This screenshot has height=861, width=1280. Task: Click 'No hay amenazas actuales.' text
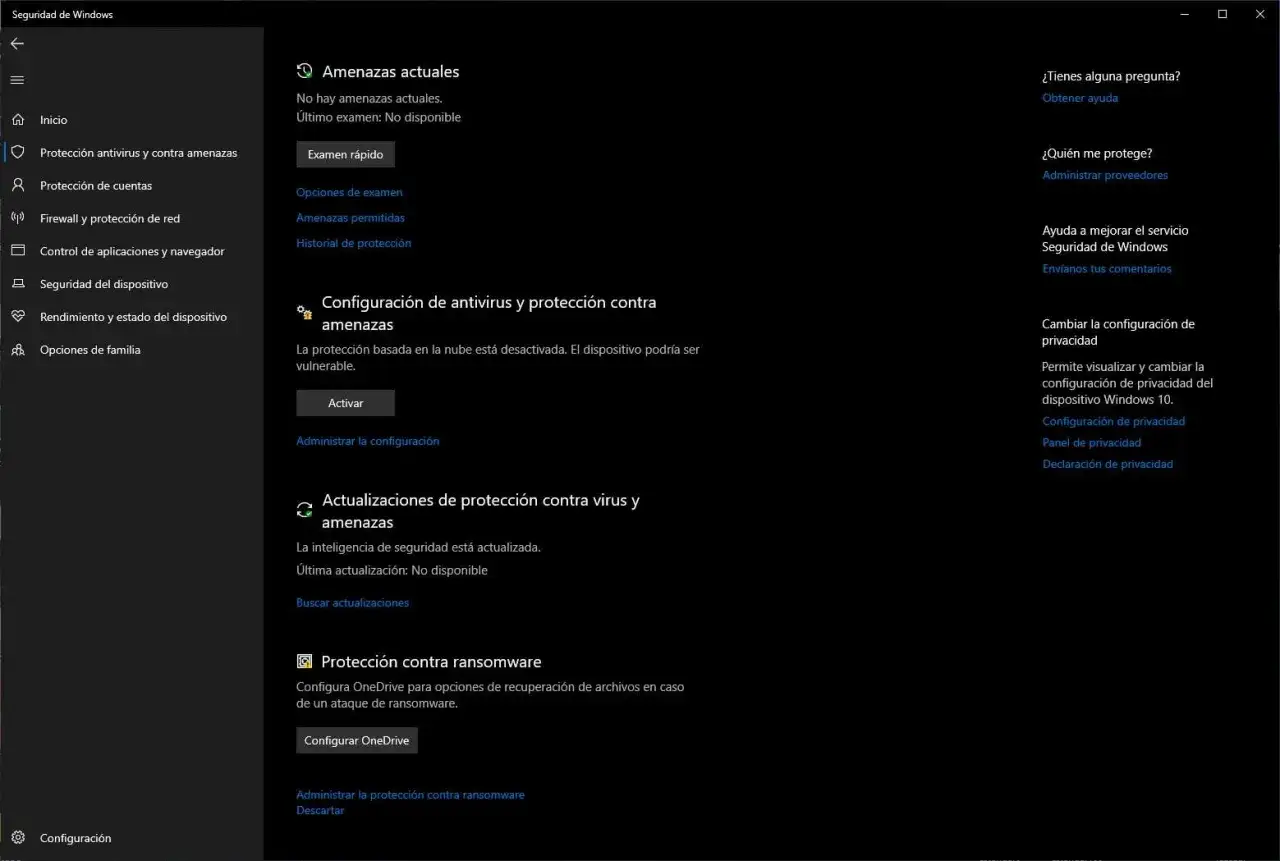pos(369,98)
